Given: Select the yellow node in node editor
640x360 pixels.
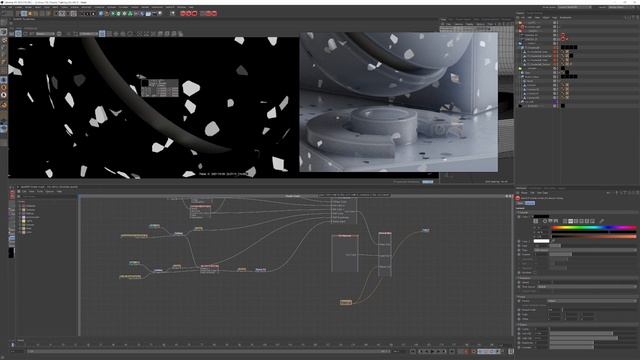Looking at the screenshot, I should [346, 302].
